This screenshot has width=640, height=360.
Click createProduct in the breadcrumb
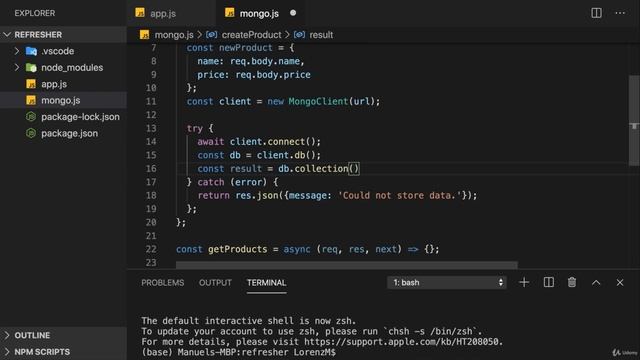click(x=251, y=35)
